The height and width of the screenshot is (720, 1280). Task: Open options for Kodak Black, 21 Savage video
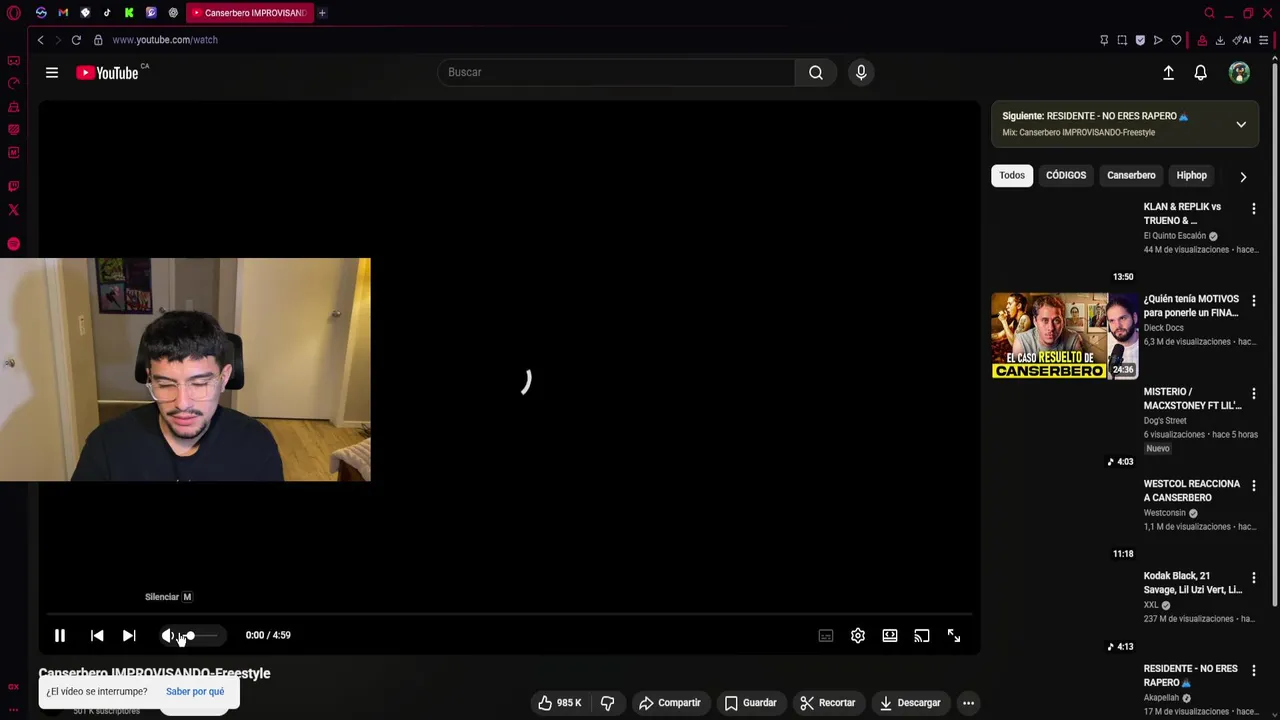coord(1254,578)
